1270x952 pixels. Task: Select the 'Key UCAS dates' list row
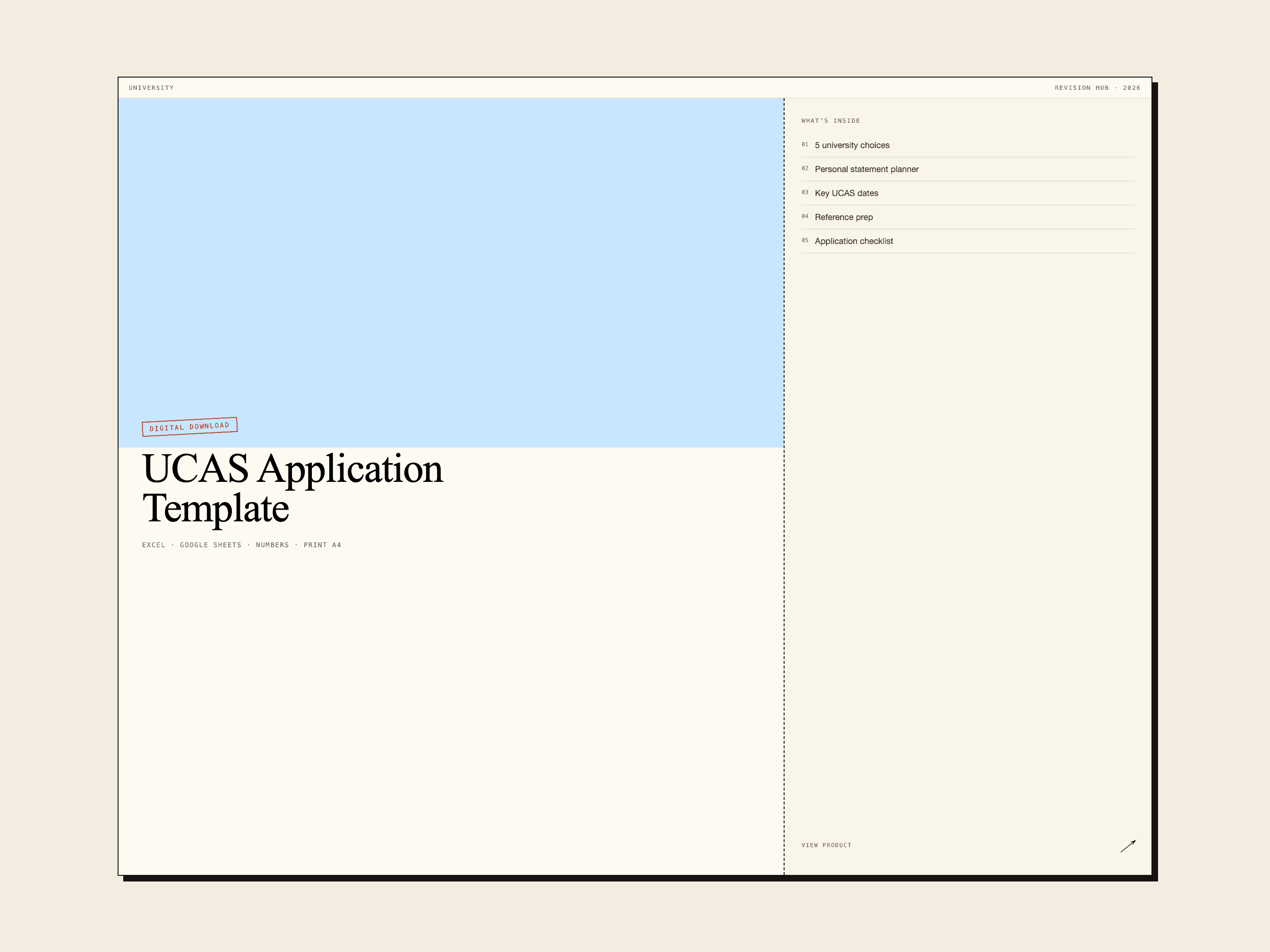click(968, 193)
